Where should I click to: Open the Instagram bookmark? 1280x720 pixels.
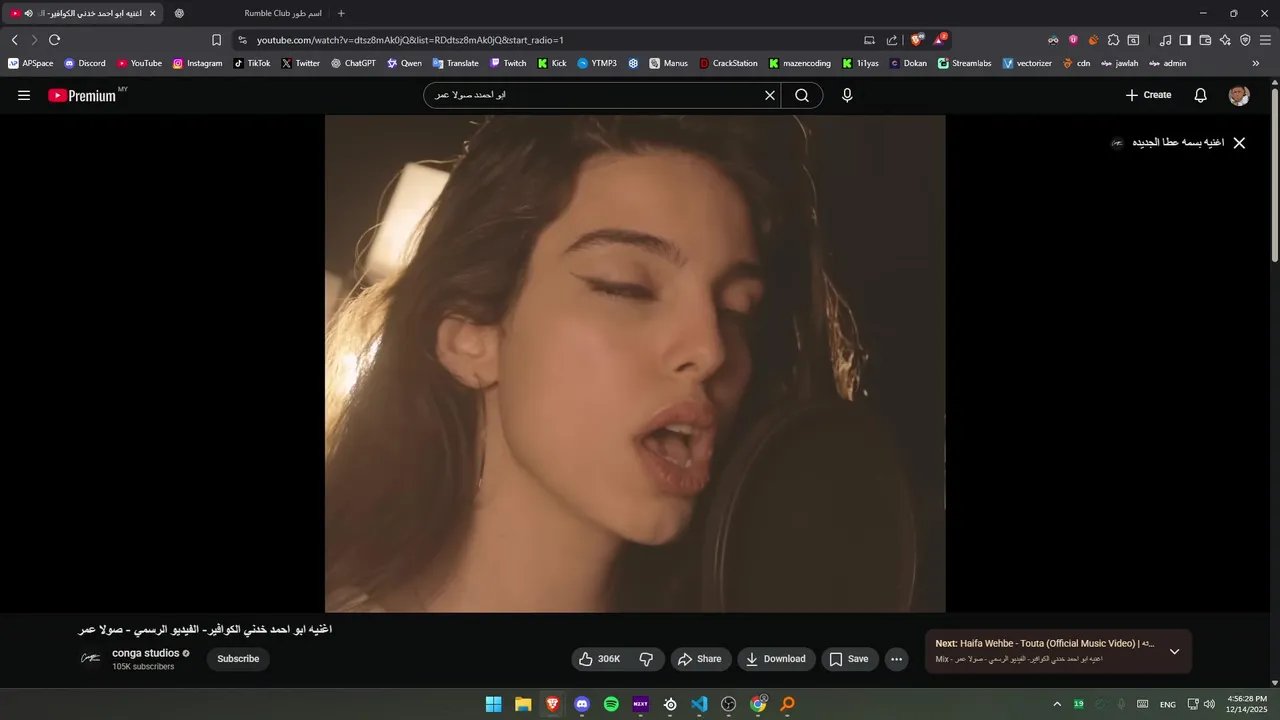198,63
